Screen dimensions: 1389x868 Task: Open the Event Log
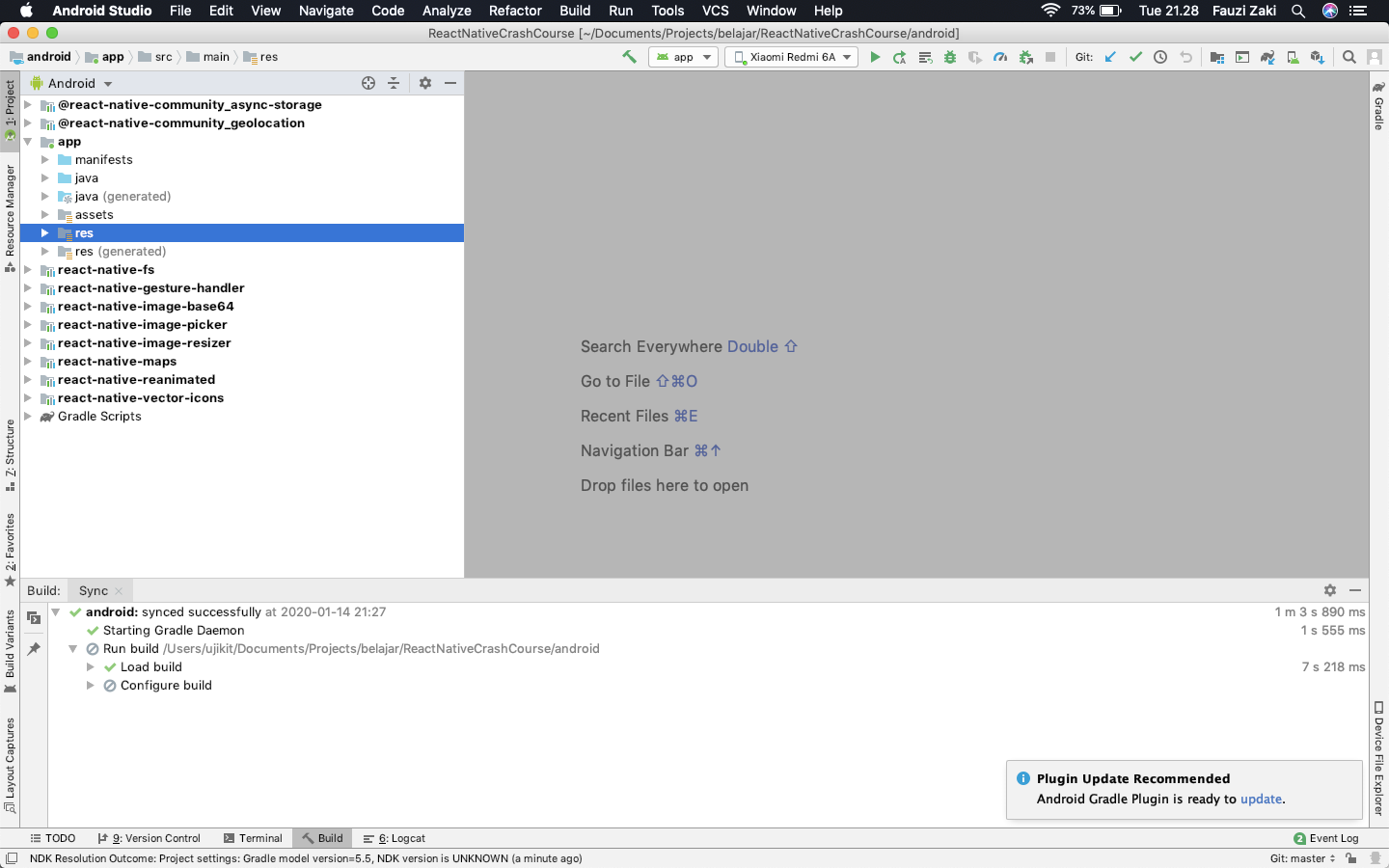1326,838
